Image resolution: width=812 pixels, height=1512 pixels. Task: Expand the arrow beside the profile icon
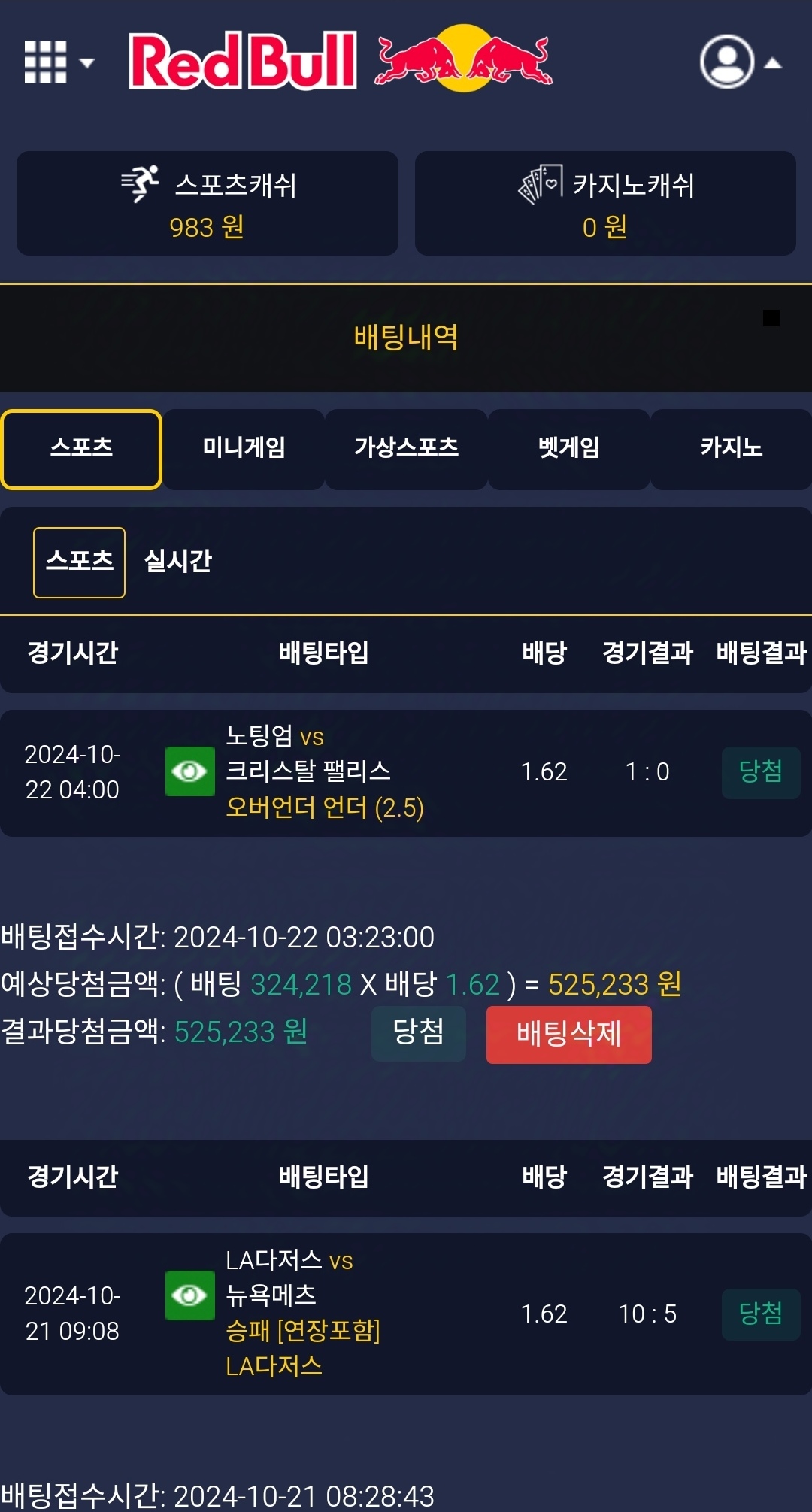773,64
